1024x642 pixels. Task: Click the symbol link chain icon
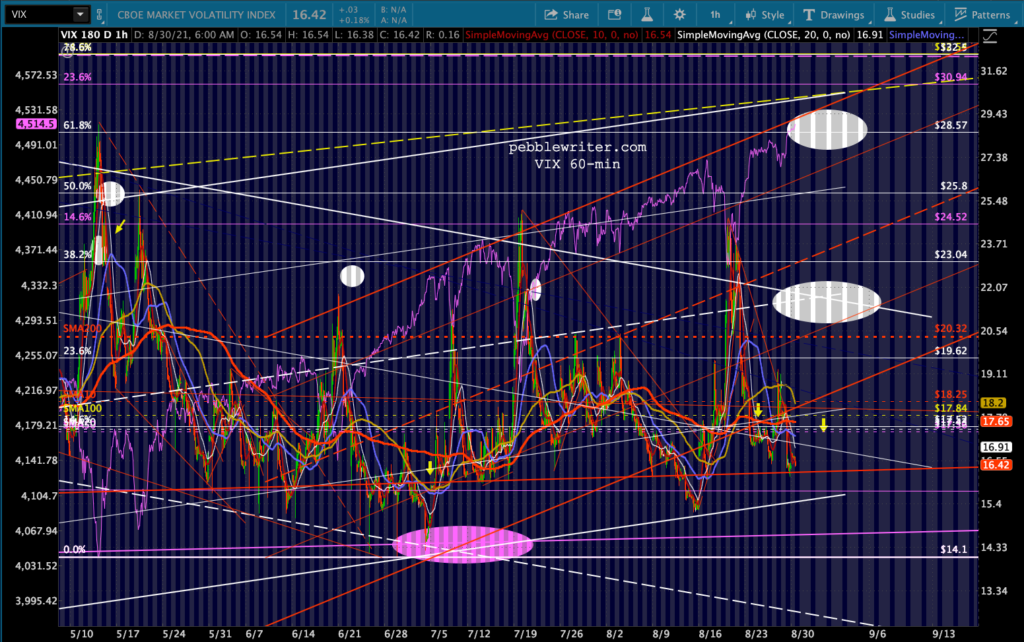click(x=99, y=14)
